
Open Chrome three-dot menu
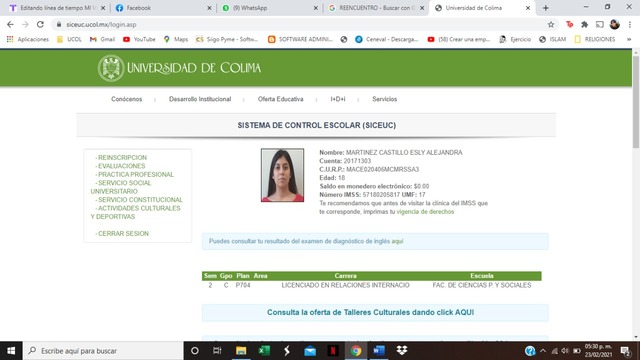pos(630,24)
